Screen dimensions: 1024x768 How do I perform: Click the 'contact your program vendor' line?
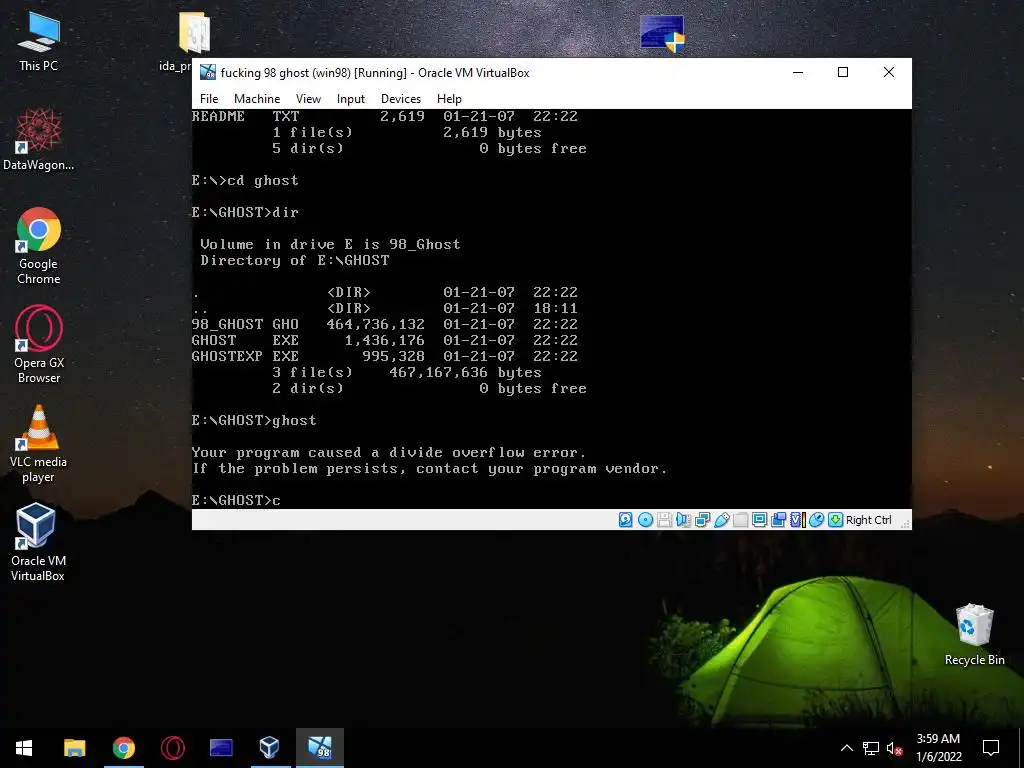(430, 469)
